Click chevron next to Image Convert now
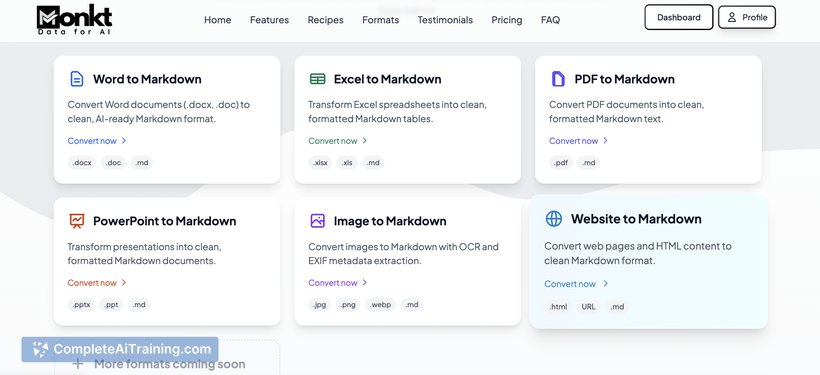This screenshot has width=820, height=375. 365,282
